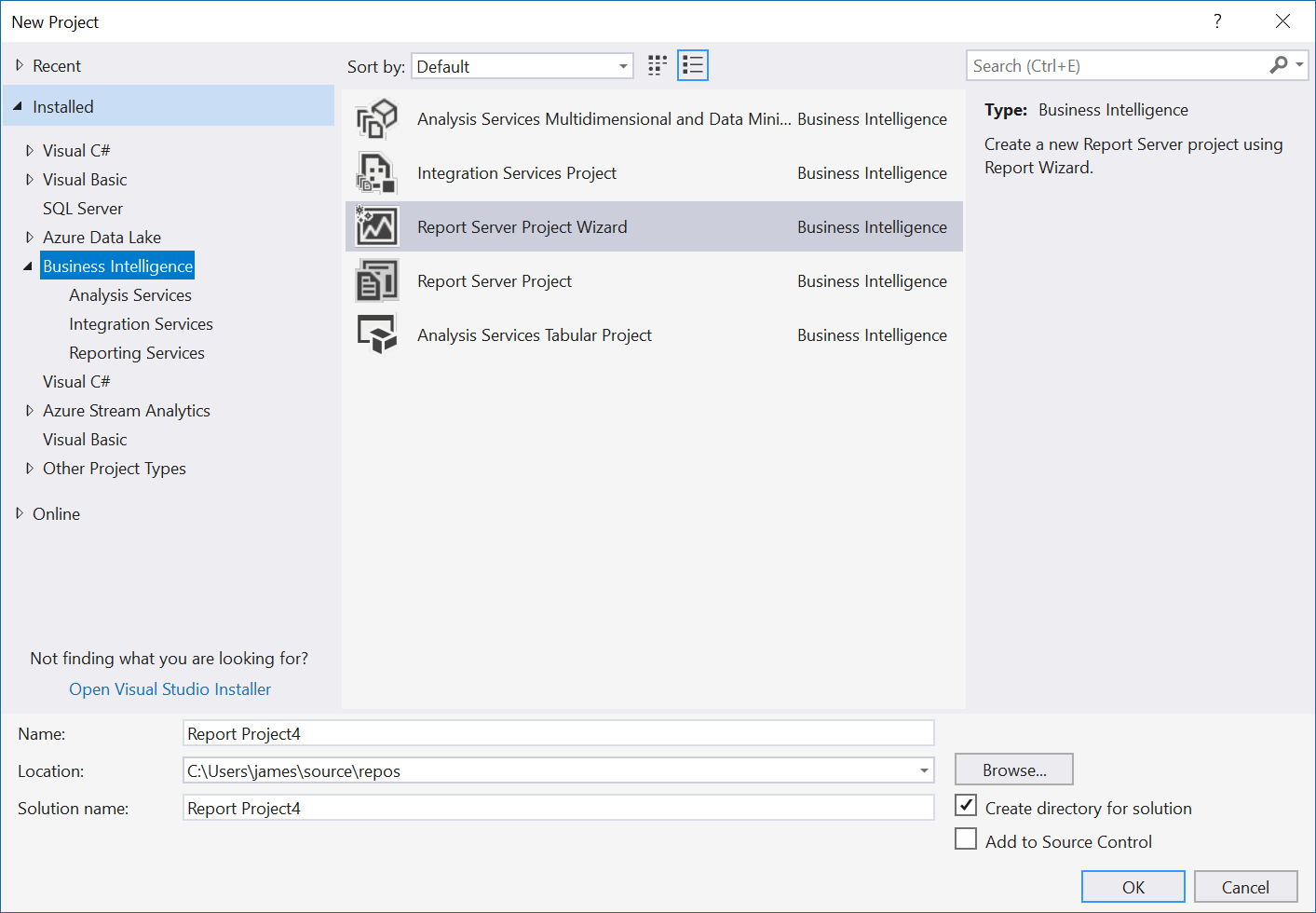Select the Online category label
The image size is (1316, 913).
tap(56, 514)
